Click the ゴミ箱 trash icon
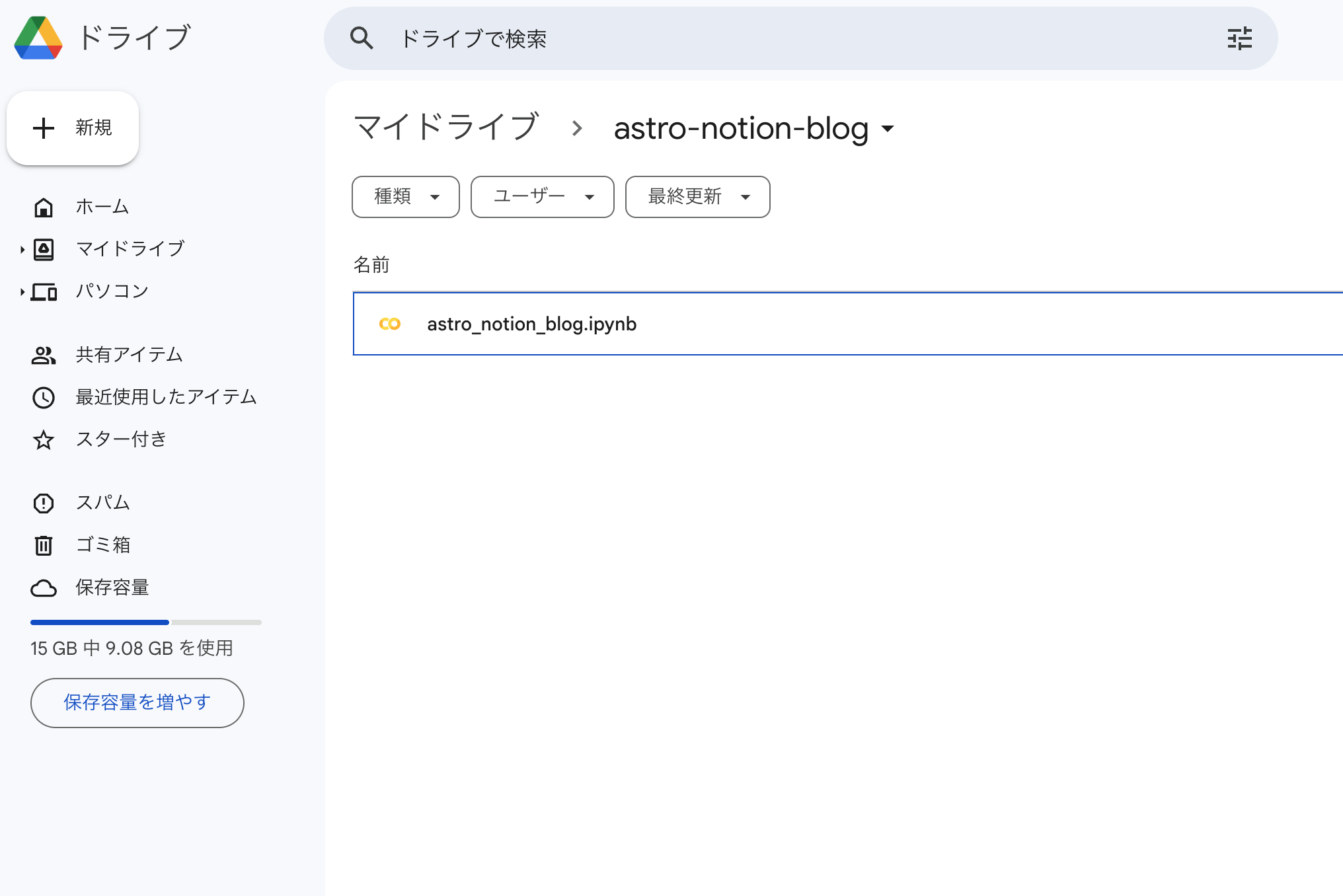 pos(44,546)
